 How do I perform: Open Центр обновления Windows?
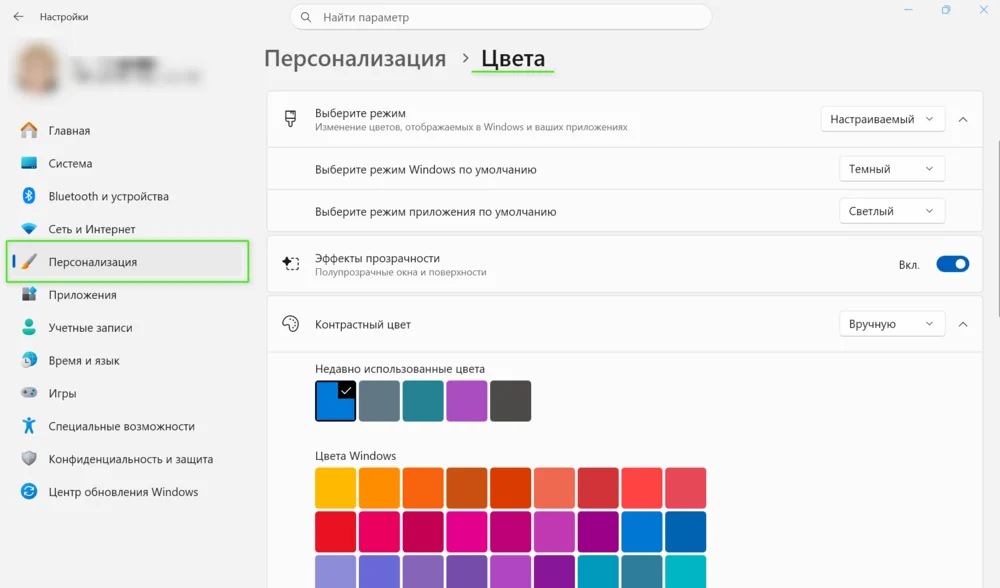click(128, 492)
